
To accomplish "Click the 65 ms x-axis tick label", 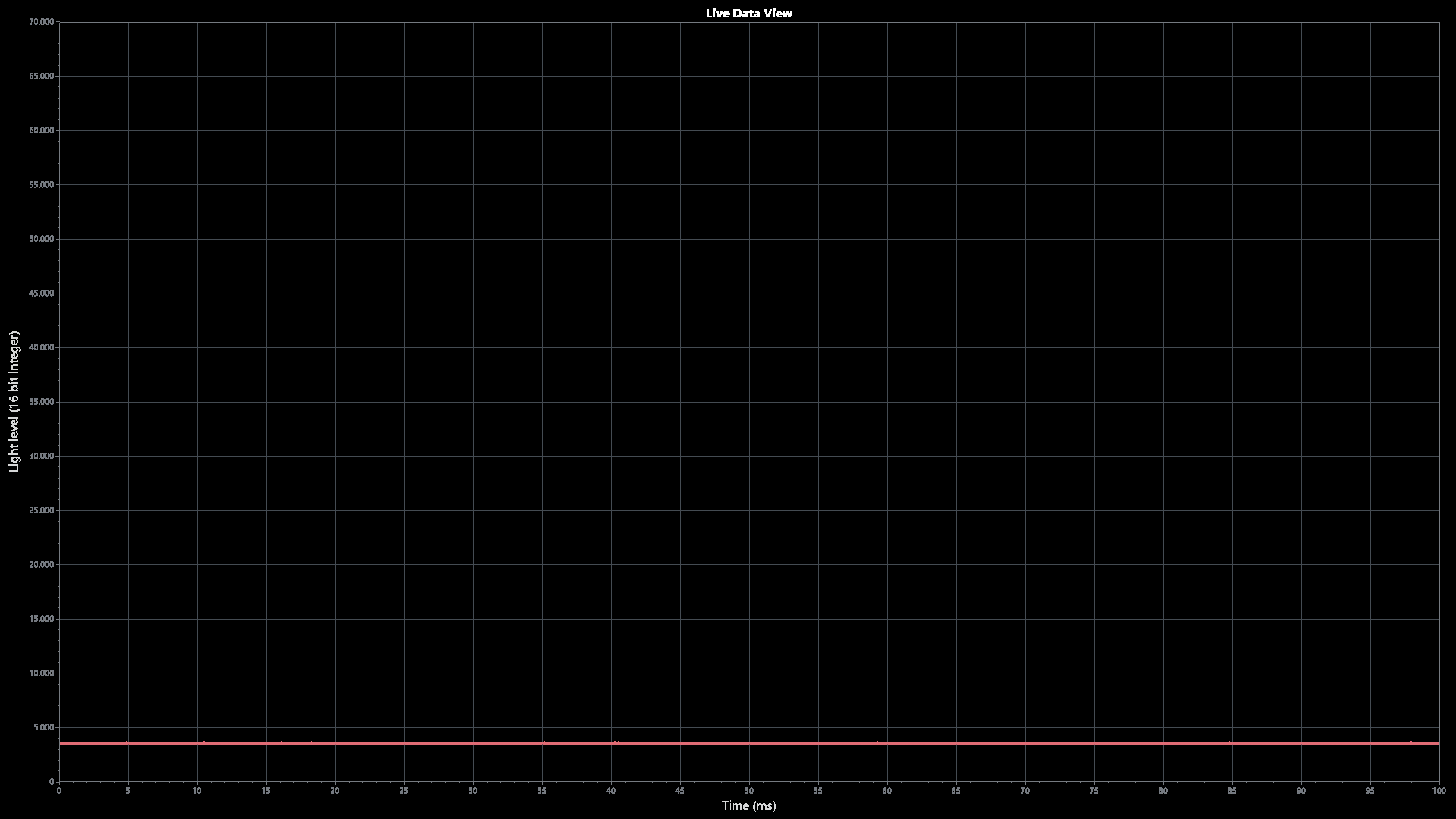I will click(x=955, y=791).
